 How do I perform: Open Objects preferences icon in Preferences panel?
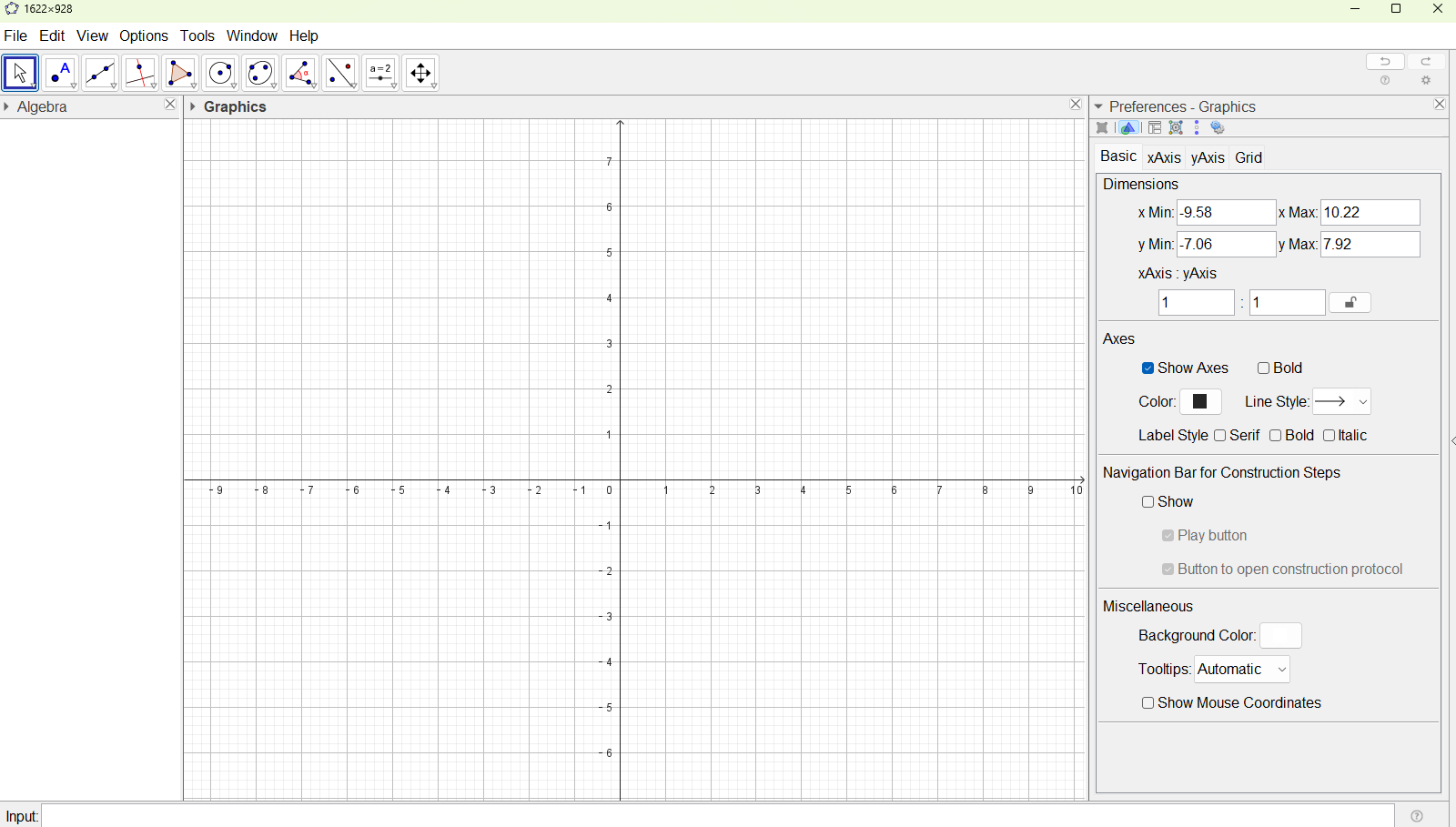[1102, 128]
